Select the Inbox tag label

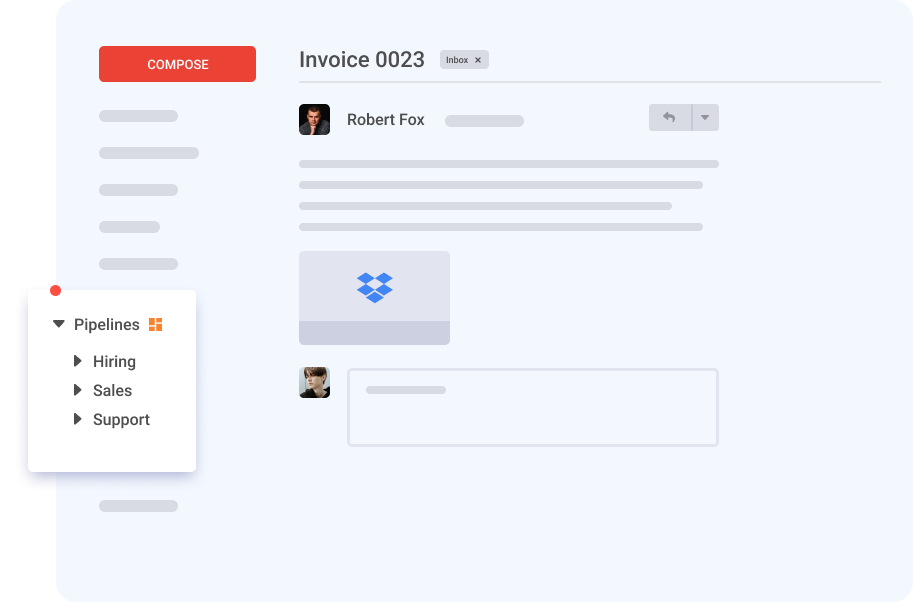(x=458, y=59)
